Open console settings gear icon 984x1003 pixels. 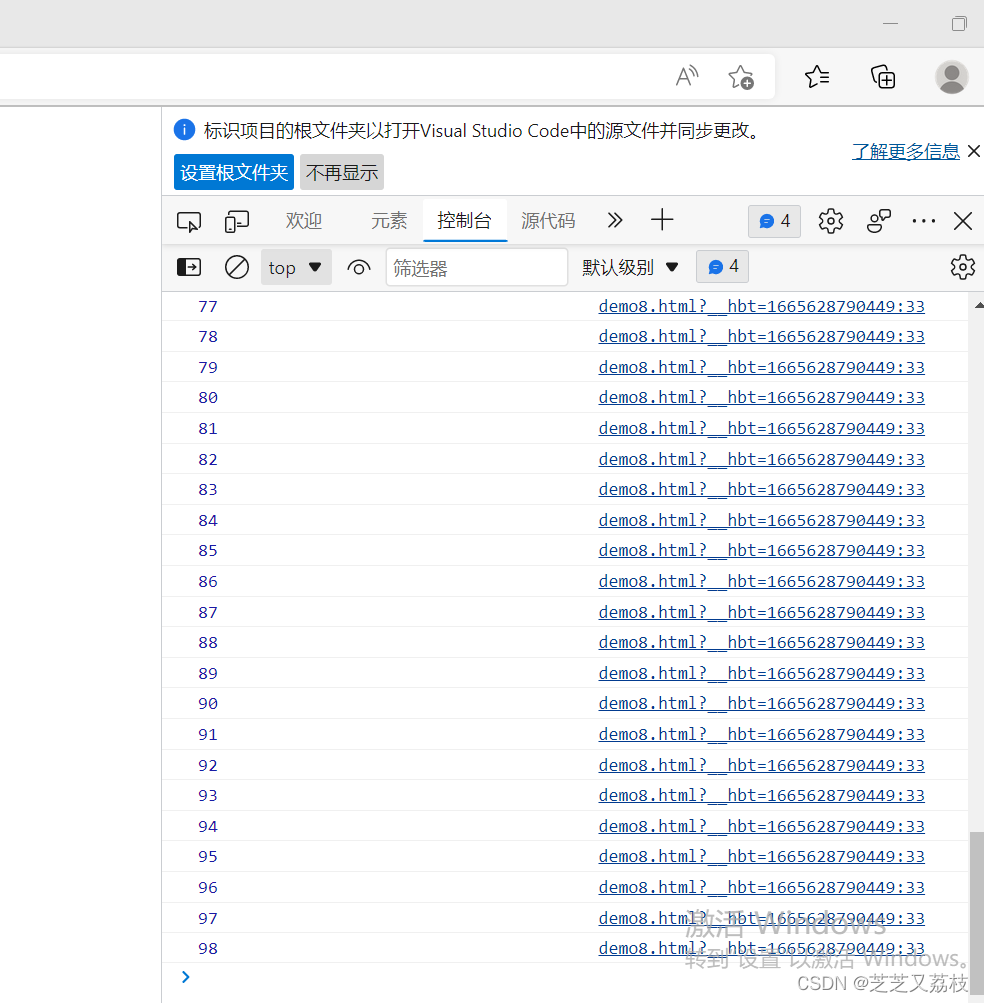coord(962,267)
